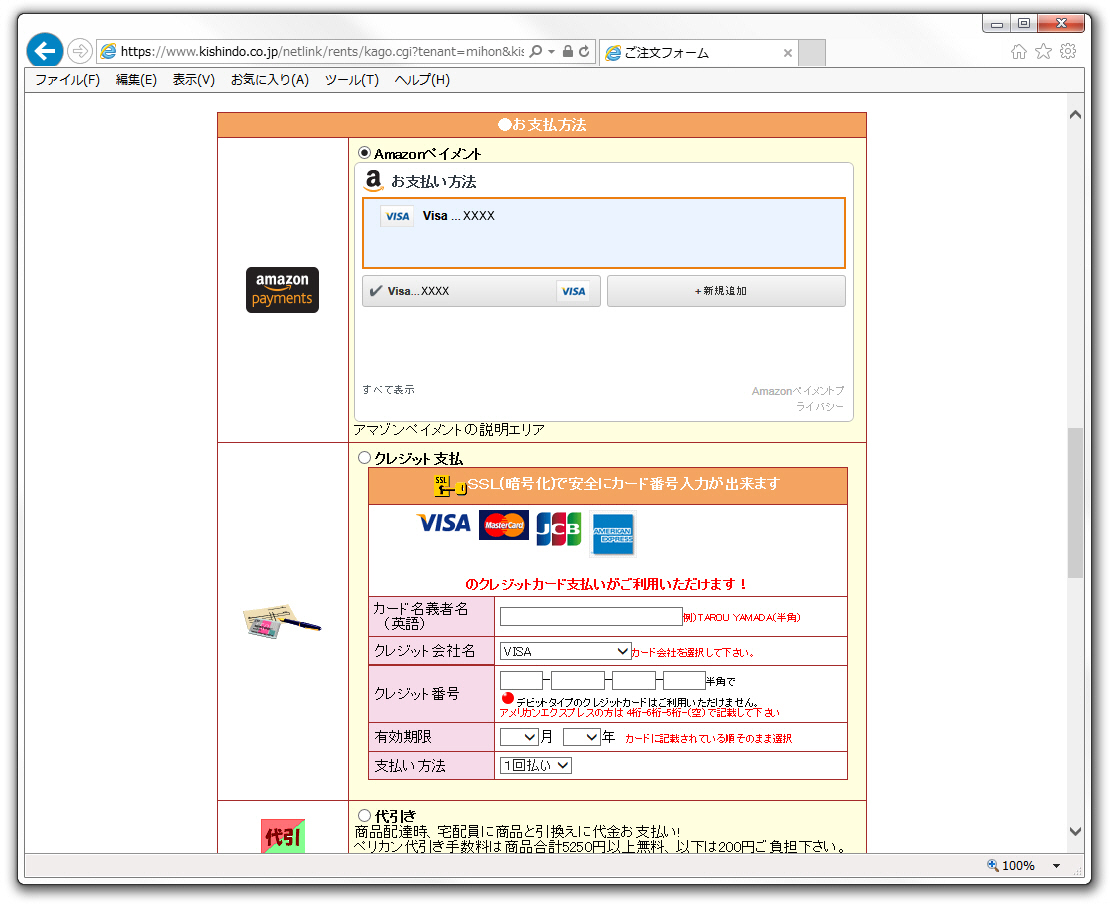Viewport: 1110px width, 904px height.
Task: Click the VISA brand logo
Action: coord(444,524)
